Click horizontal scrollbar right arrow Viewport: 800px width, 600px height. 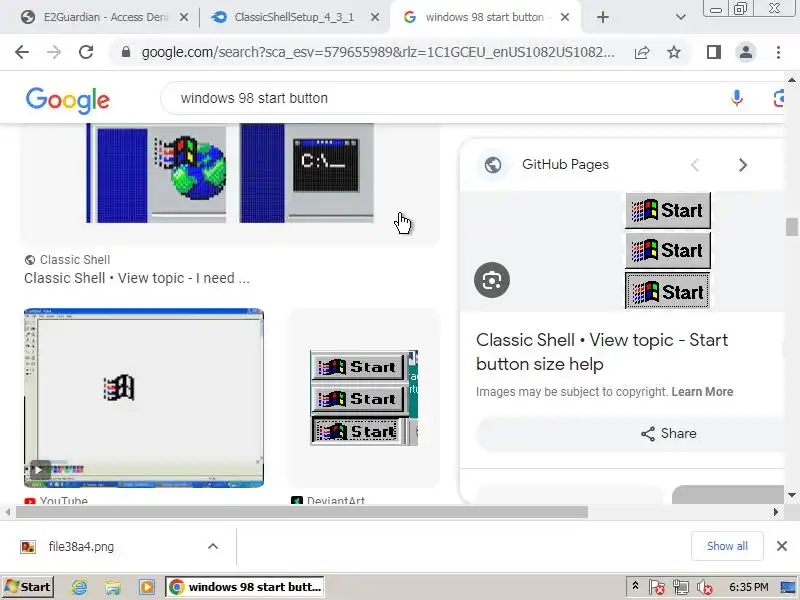click(x=776, y=512)
